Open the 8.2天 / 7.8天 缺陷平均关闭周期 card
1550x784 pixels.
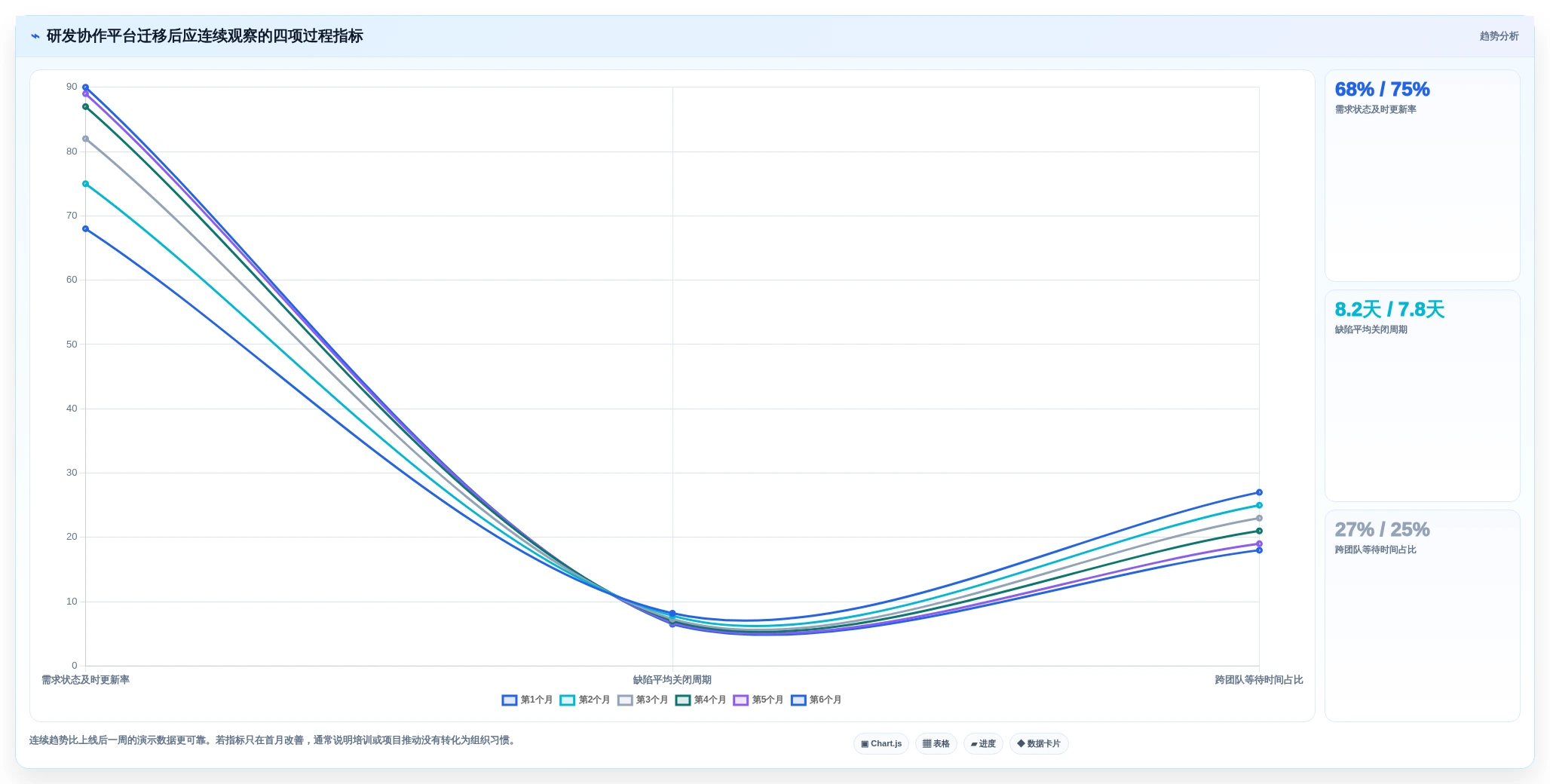click(1422, 396)
